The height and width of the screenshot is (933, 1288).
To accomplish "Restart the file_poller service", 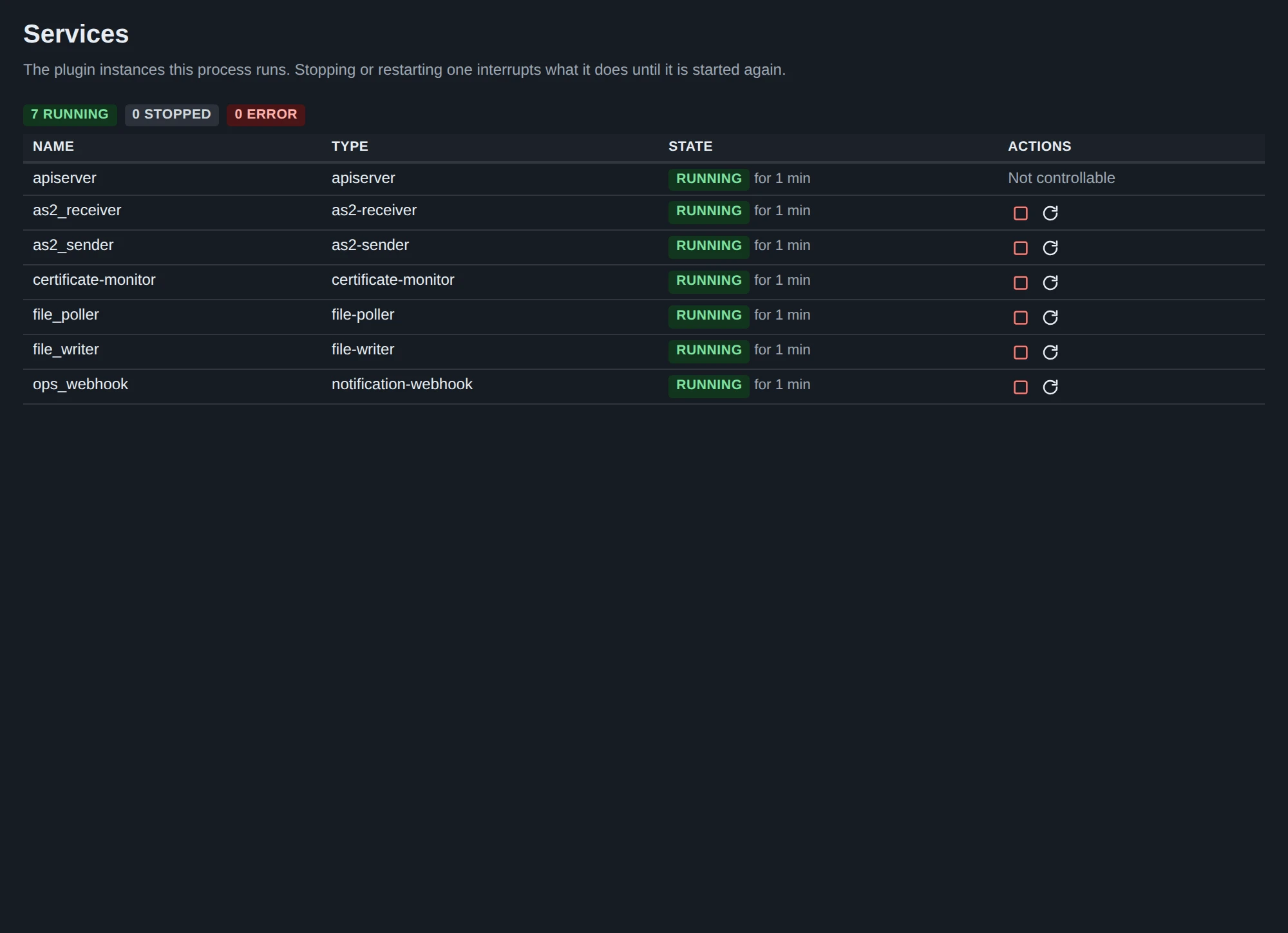I will point(1050,318).
